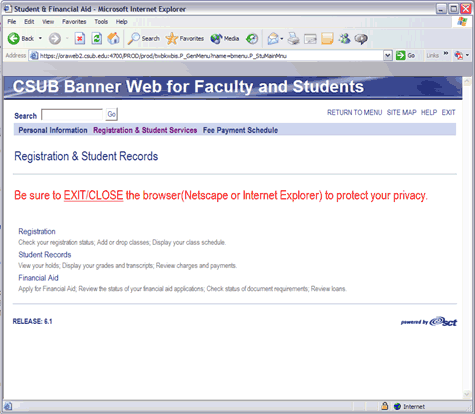Click the RELEASE: 6.1 text
The image size is (475, 414).
[32, 321]
